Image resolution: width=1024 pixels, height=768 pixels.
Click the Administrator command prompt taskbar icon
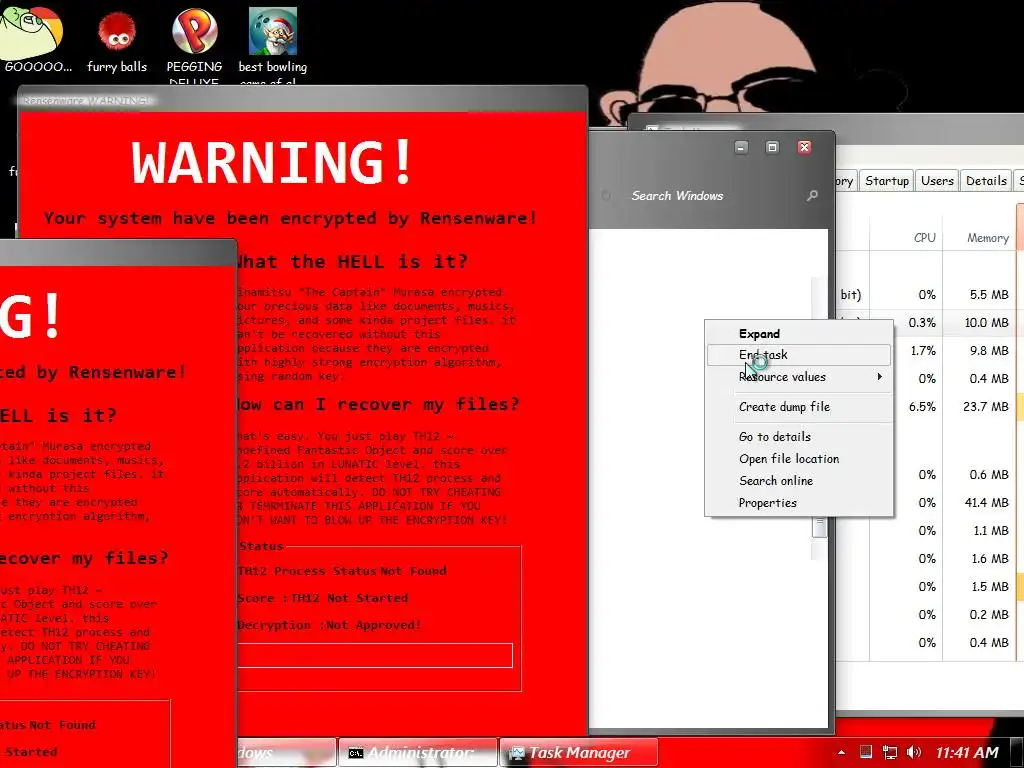click(355, 753)
